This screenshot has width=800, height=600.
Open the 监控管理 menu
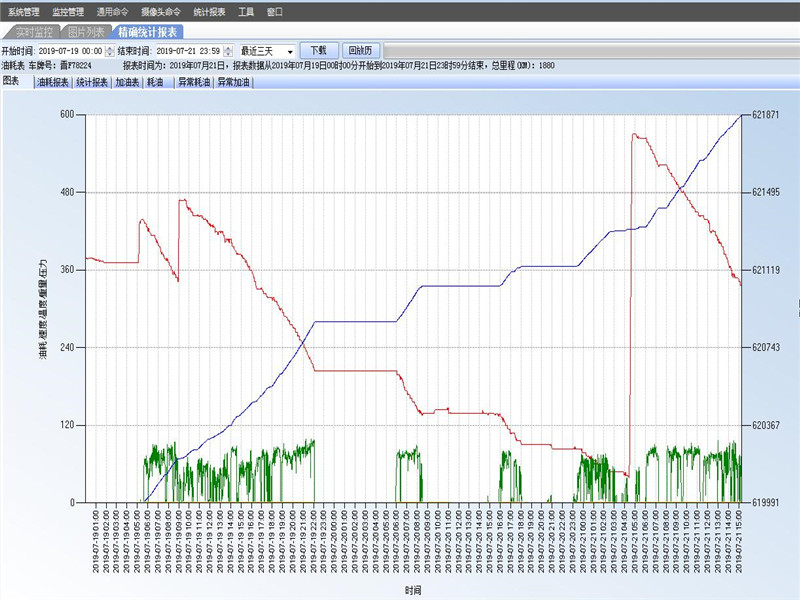[68, 12]
